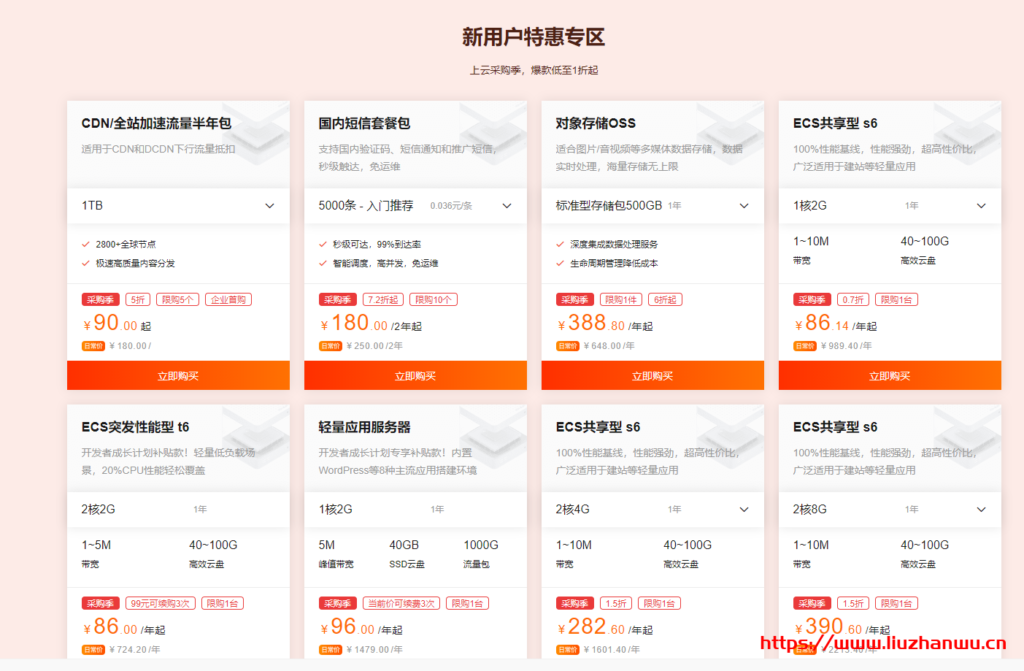Image resolution: width=1024 pixels, height=671 pixels.
Task: Click the package icon on the 2核8G ECS共享型 s6 card
Action: [965, 443]
